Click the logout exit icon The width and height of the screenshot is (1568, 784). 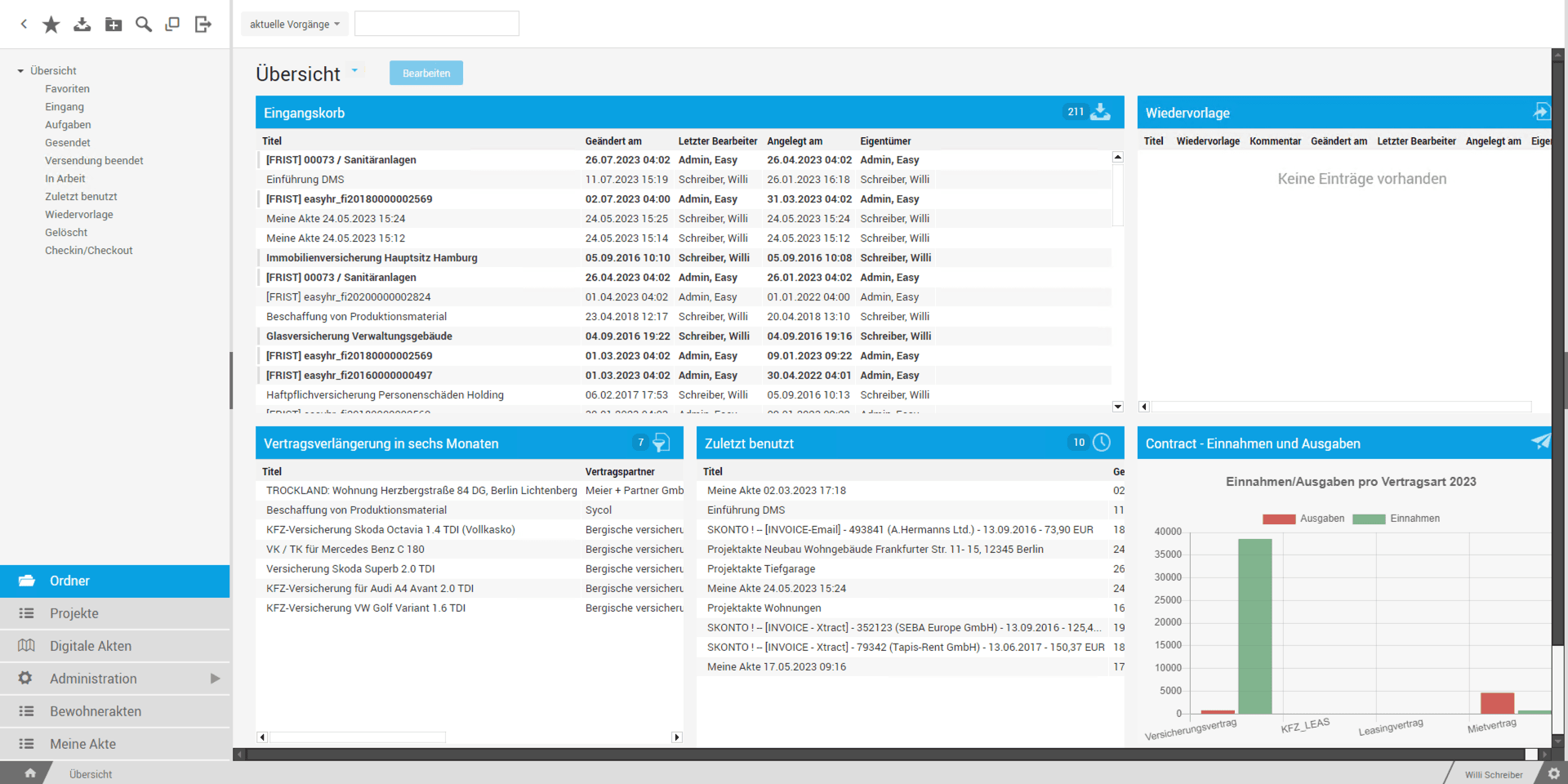[203, 24]
